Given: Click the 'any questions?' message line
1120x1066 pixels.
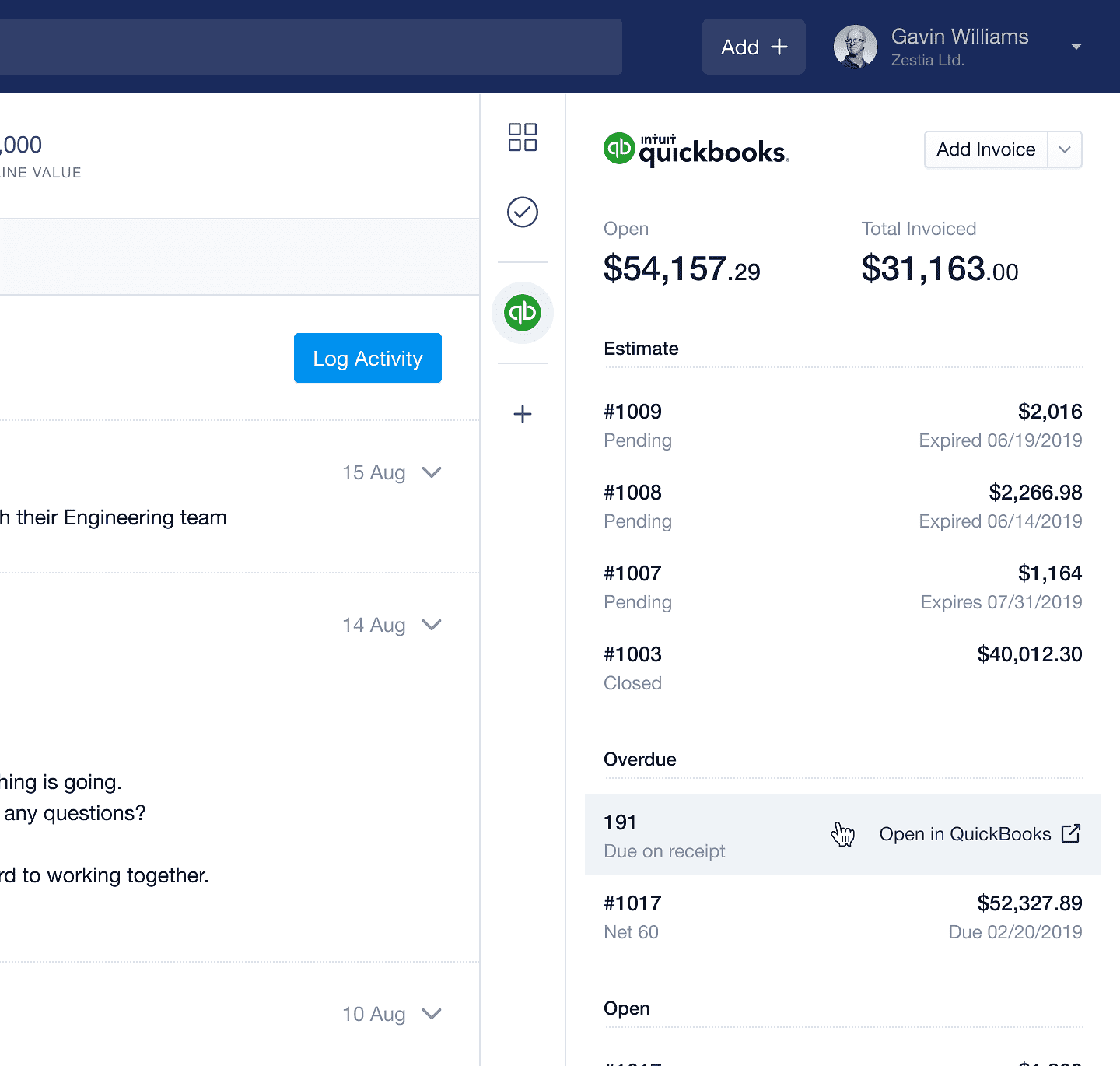Looking at the screenshot, I should coord(73,813).
